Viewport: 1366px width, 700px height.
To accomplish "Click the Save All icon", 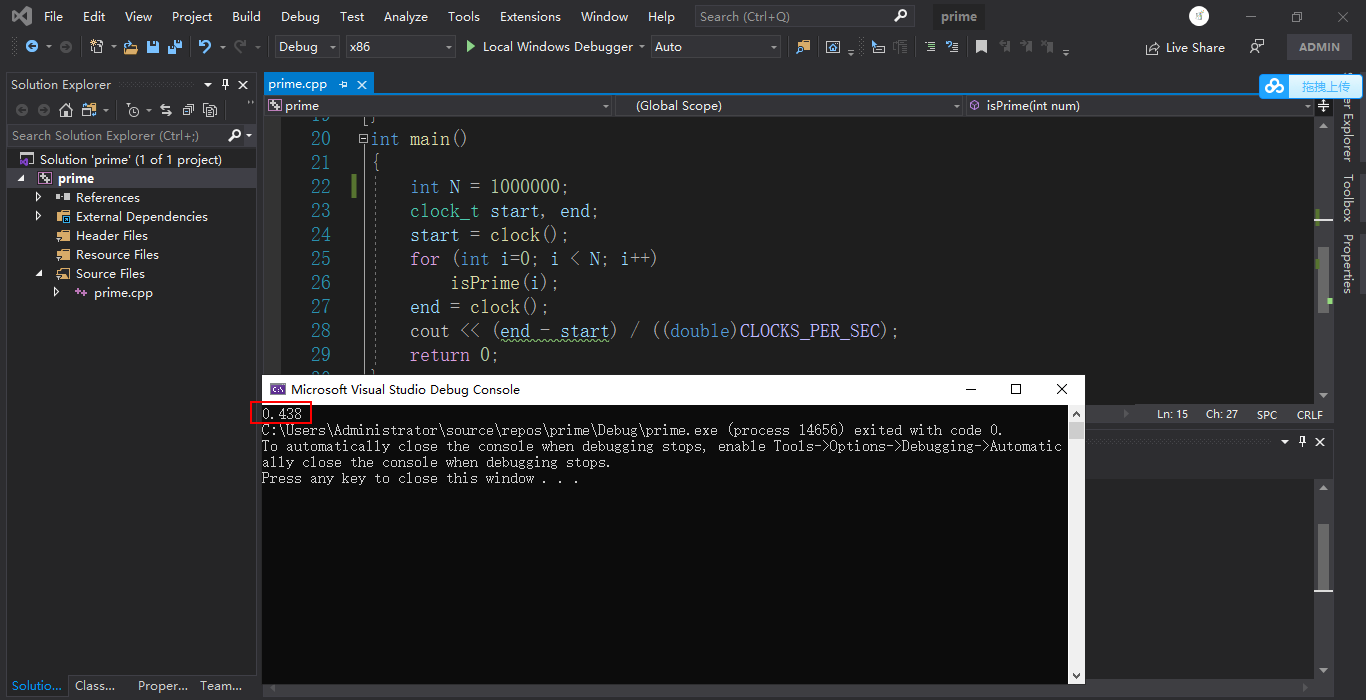I will click(x=175, y=47).
